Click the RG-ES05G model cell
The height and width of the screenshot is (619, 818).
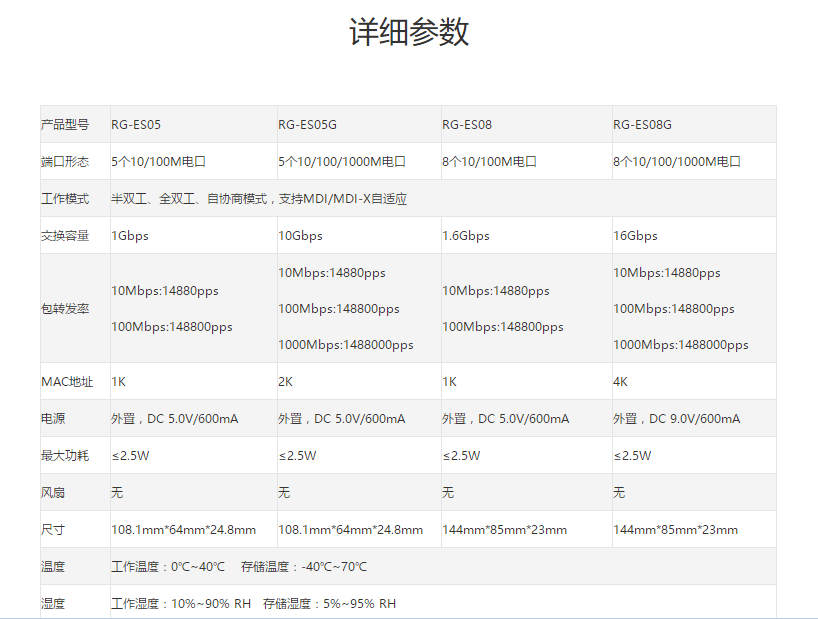pyautogui.click(x=307, y=125)
